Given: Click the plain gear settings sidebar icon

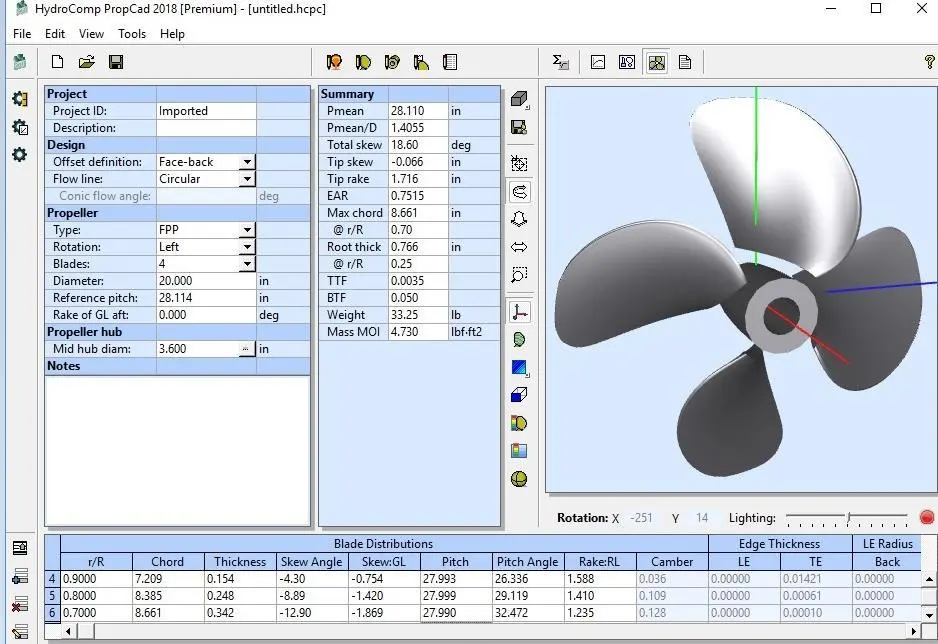Looking at the screenshot, I should point(20,154).
